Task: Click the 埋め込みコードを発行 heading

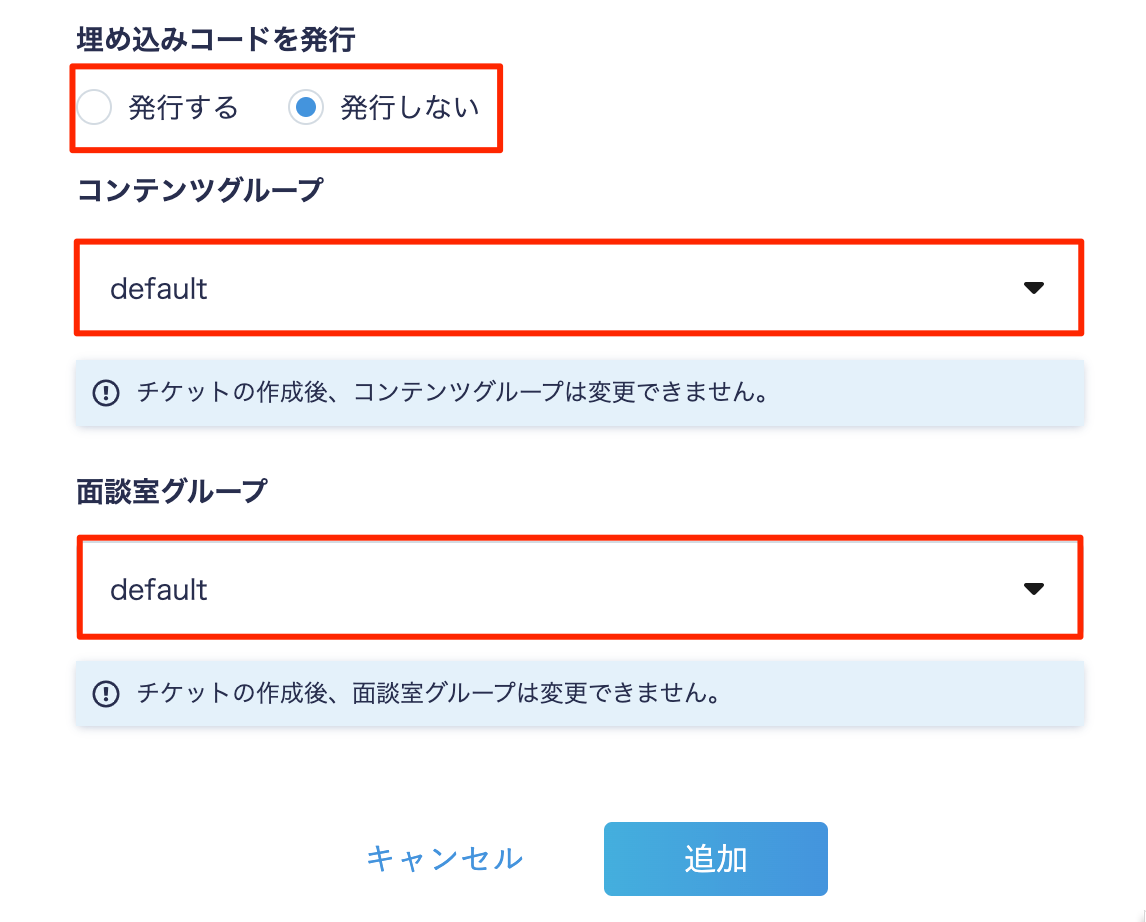Action: (216, 39)
